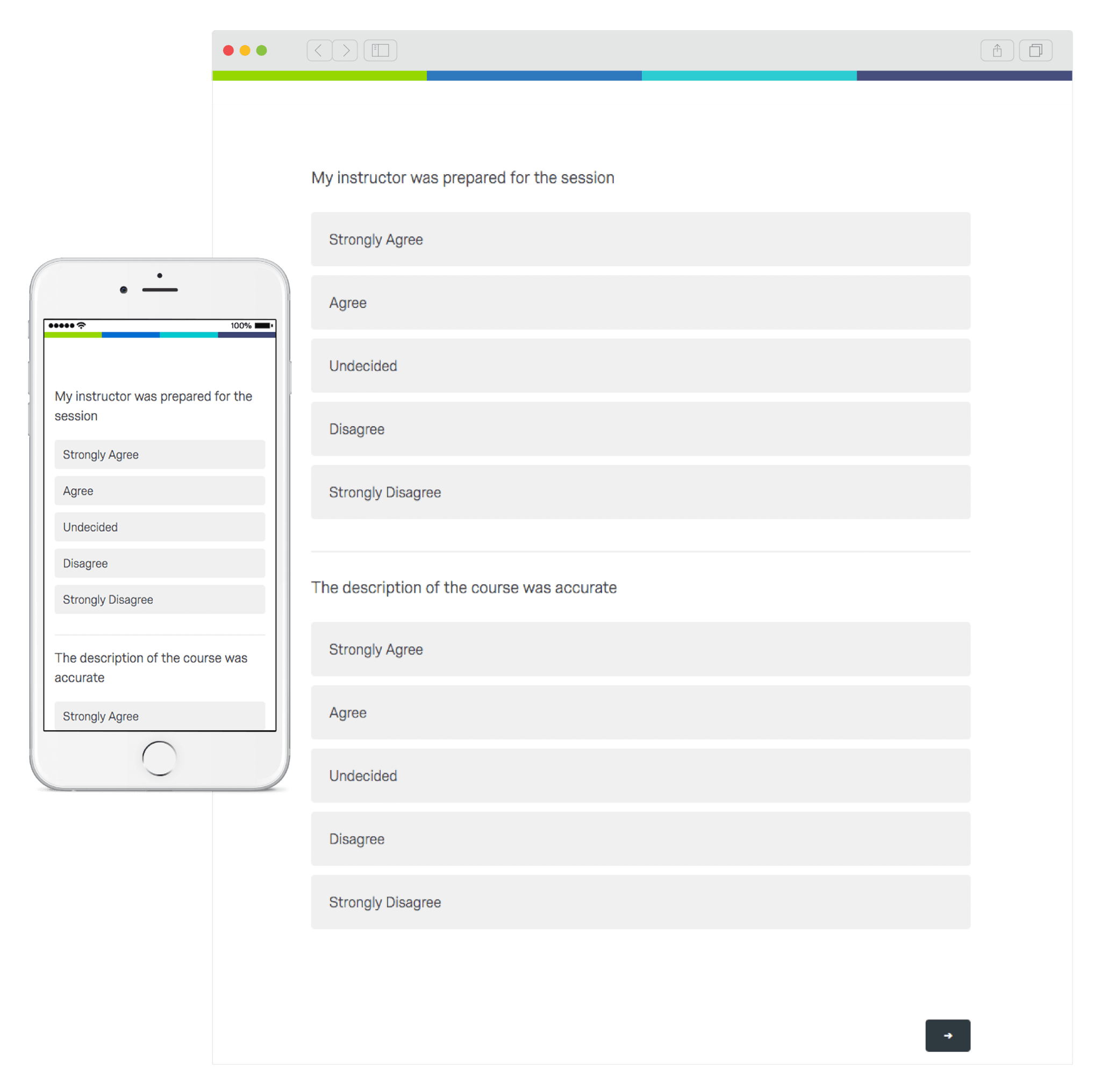The image size is (1101, 1092).
Task: Select Strongly Disagree for course description
Action: click(x=640, y=901)
